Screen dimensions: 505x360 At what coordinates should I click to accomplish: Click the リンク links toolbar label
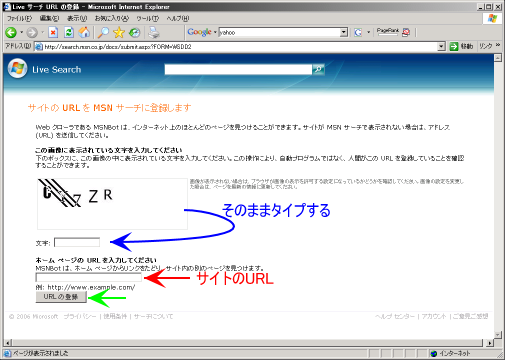[x=486, y=46]
